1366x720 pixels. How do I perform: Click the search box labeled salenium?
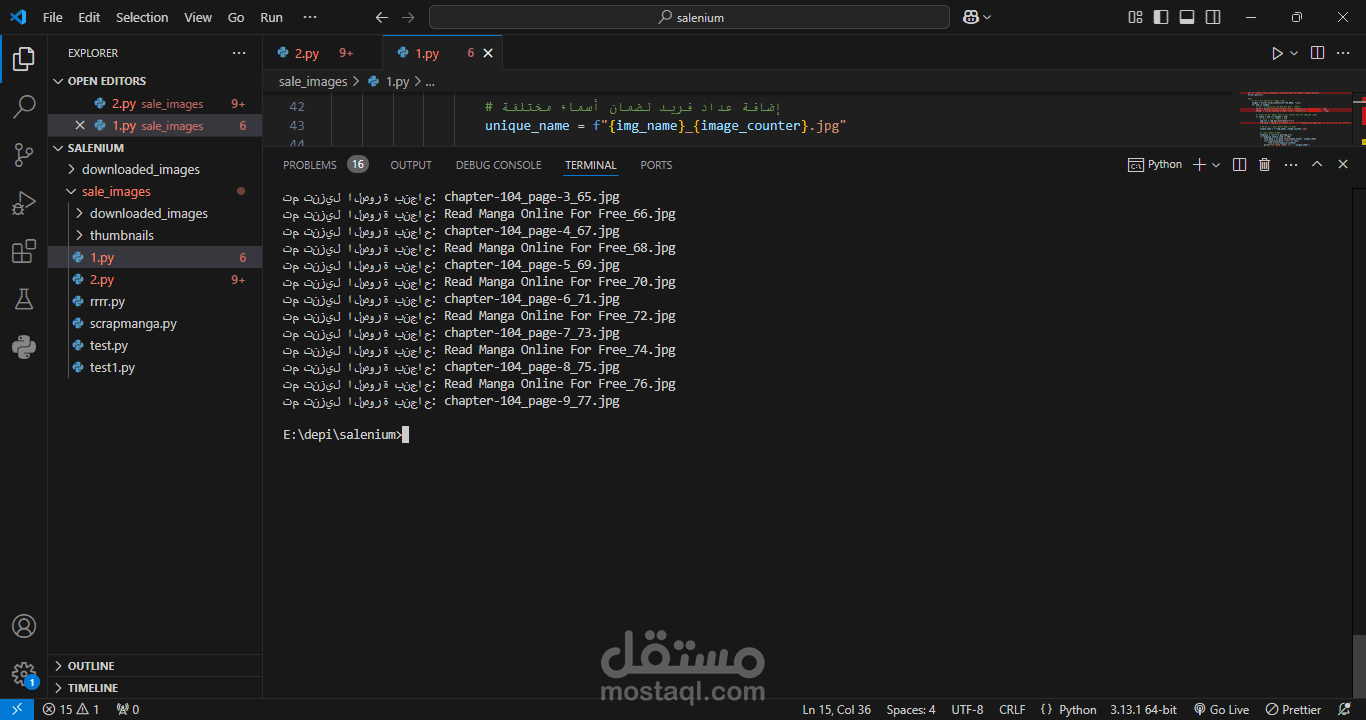(x=688, y=16)
